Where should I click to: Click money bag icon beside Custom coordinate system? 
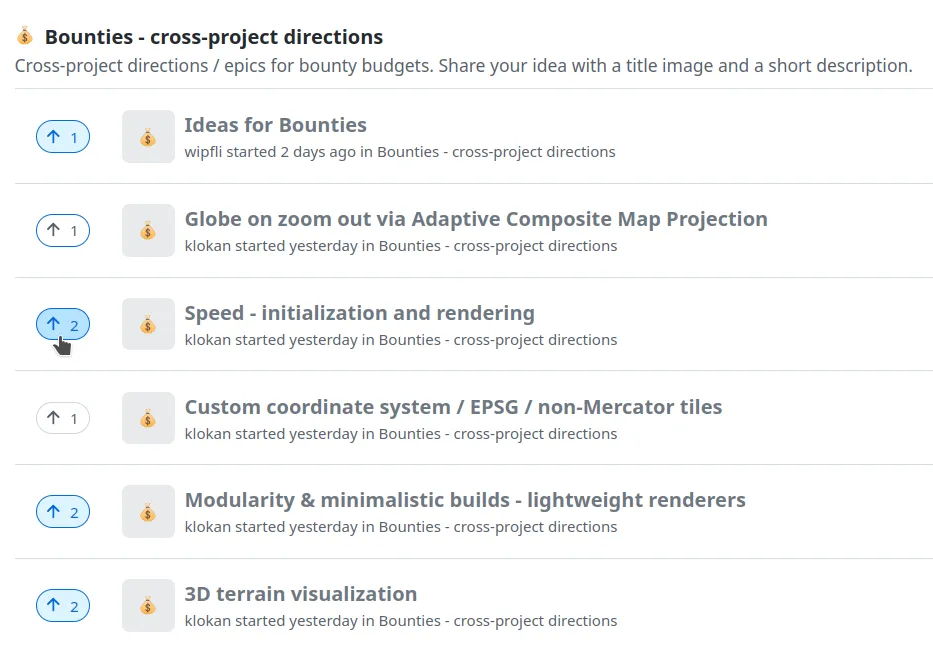pos(148,418)
